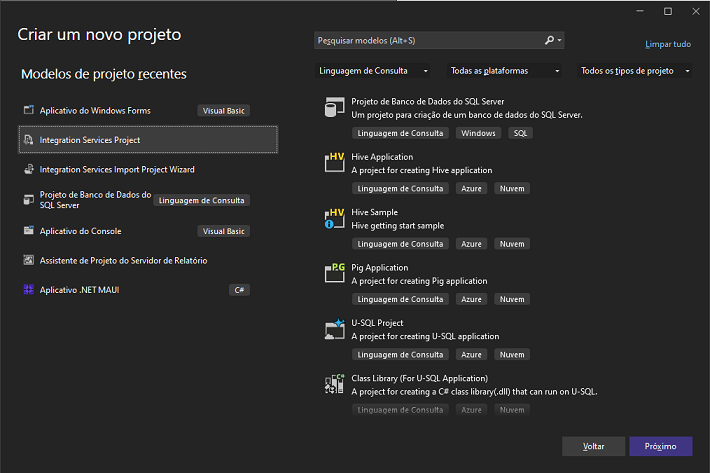Click Visual Basic tag beside Aplicativo do Console

point(224,231)
